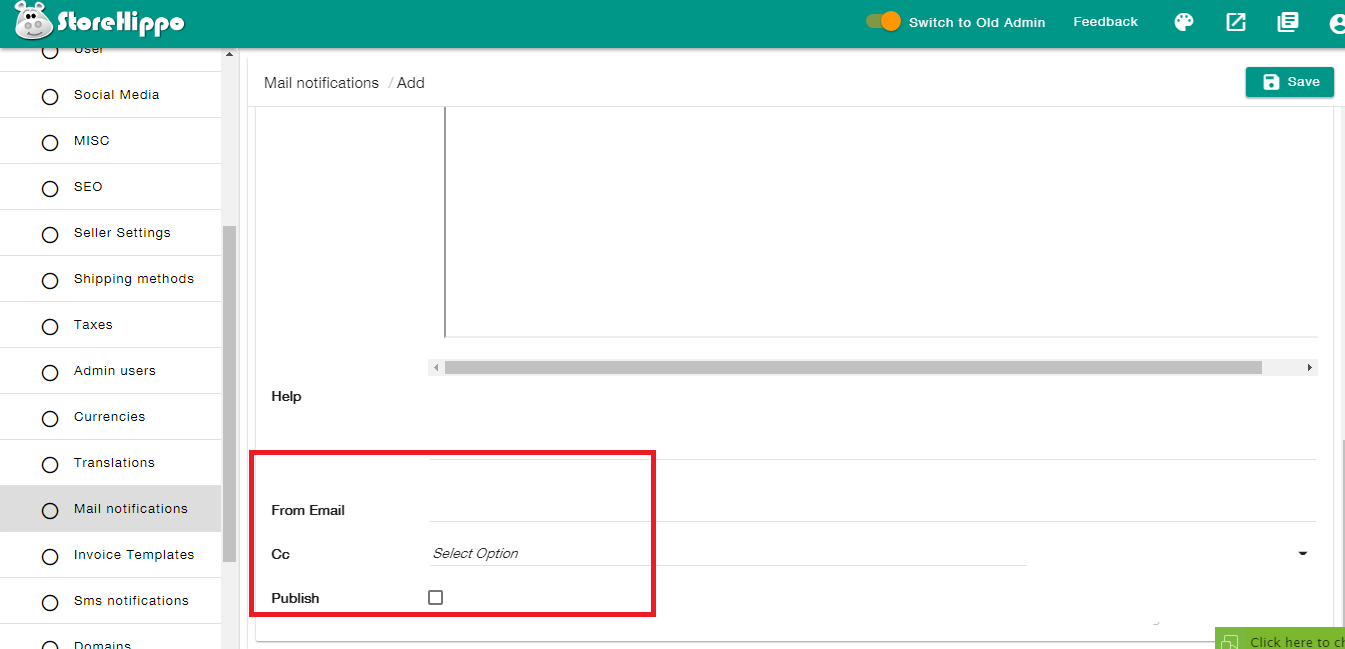Screen dimensions: 1345x649
Task: Open the Cc Select Option dropdown
Action: pos(727,553)
